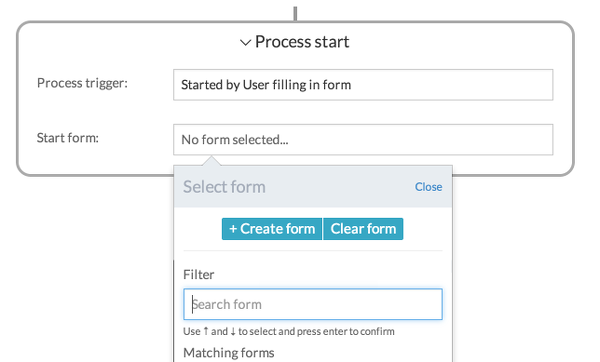Screen dimensions: 600x362
Task: Click the Matching forms heading
Action: (x=229, y=352)
